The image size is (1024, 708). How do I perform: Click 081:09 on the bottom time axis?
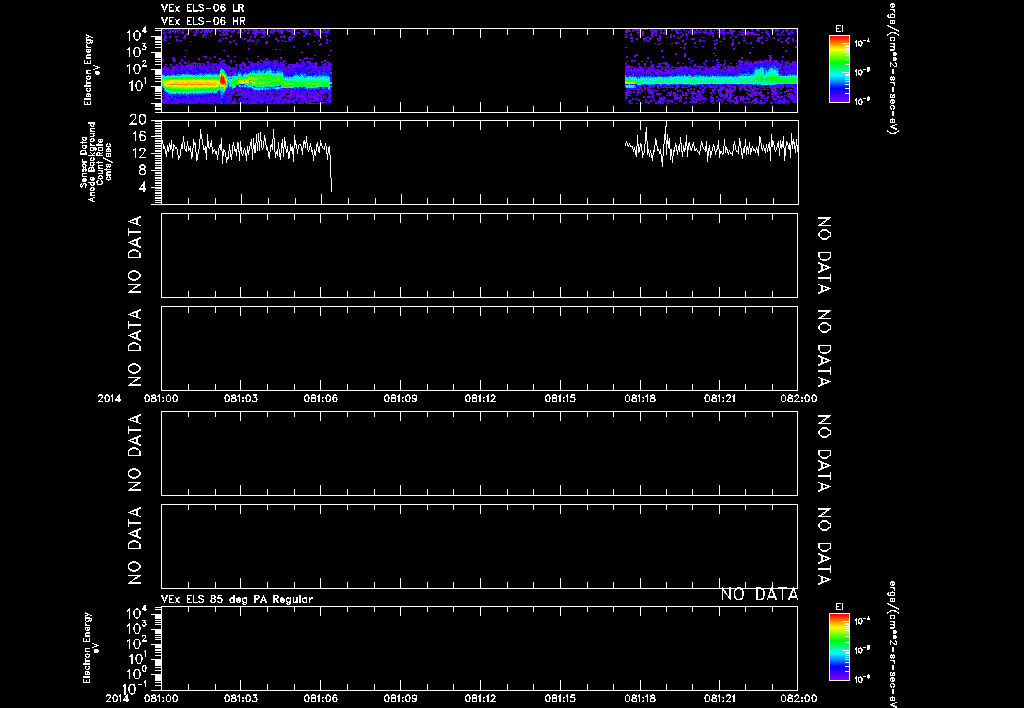point(400,698)
